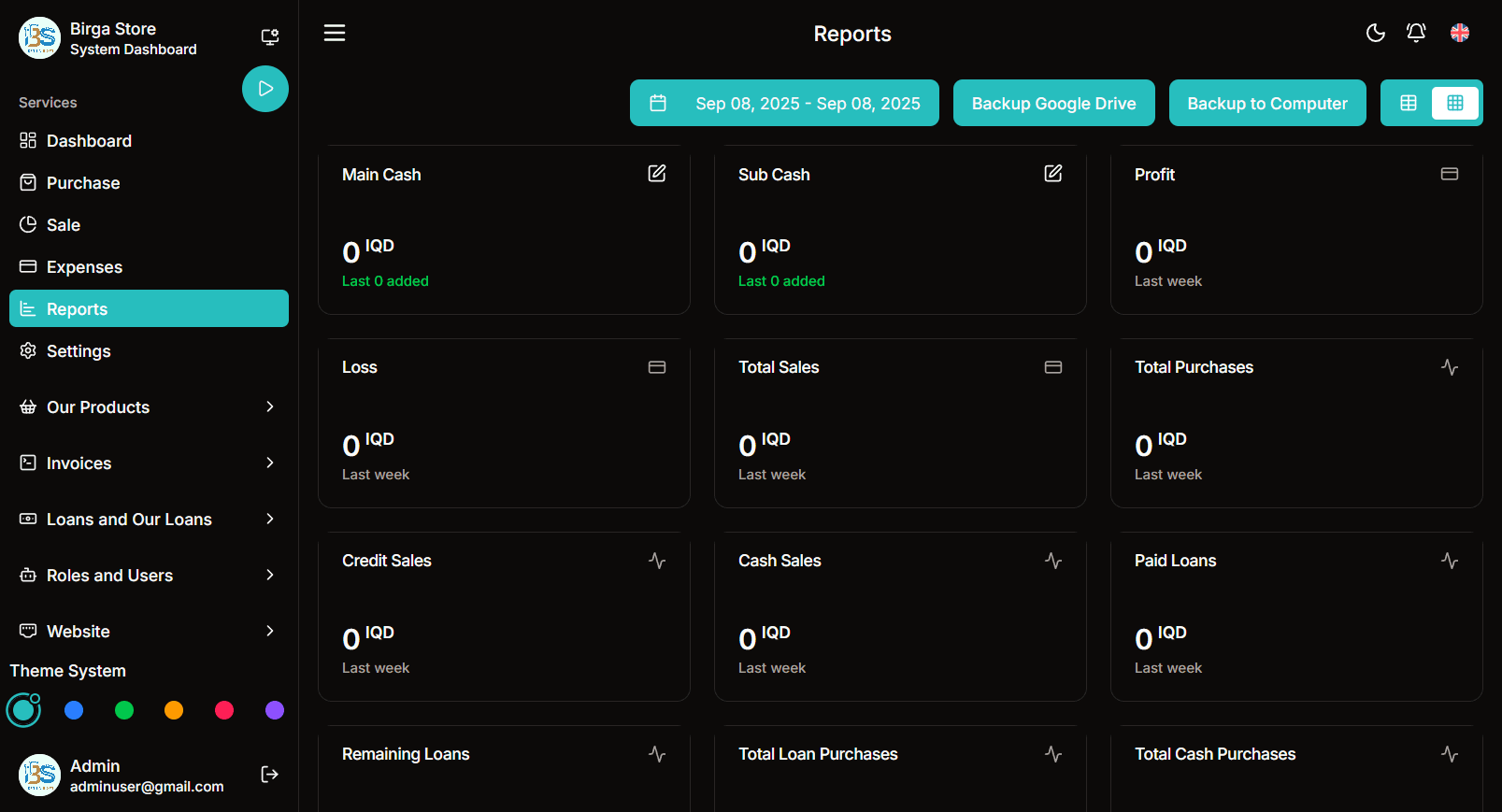
Task: Switch to grid layout view
Action: click(x=1454, y=103)
